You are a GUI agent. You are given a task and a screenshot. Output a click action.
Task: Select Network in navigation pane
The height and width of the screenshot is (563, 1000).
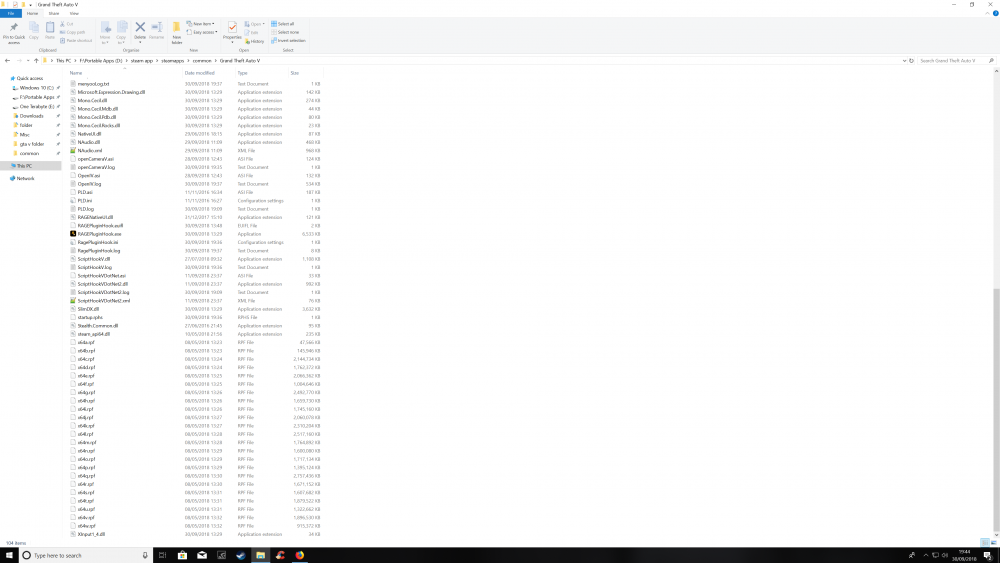coord(26,179)
